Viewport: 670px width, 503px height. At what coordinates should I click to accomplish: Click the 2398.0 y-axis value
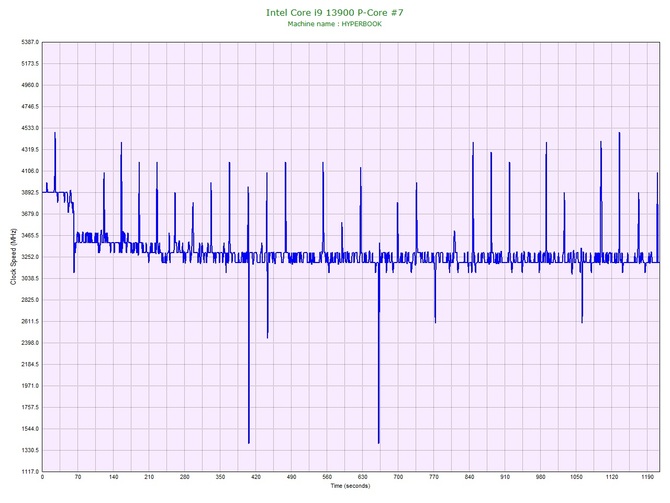tap(30, 343)
